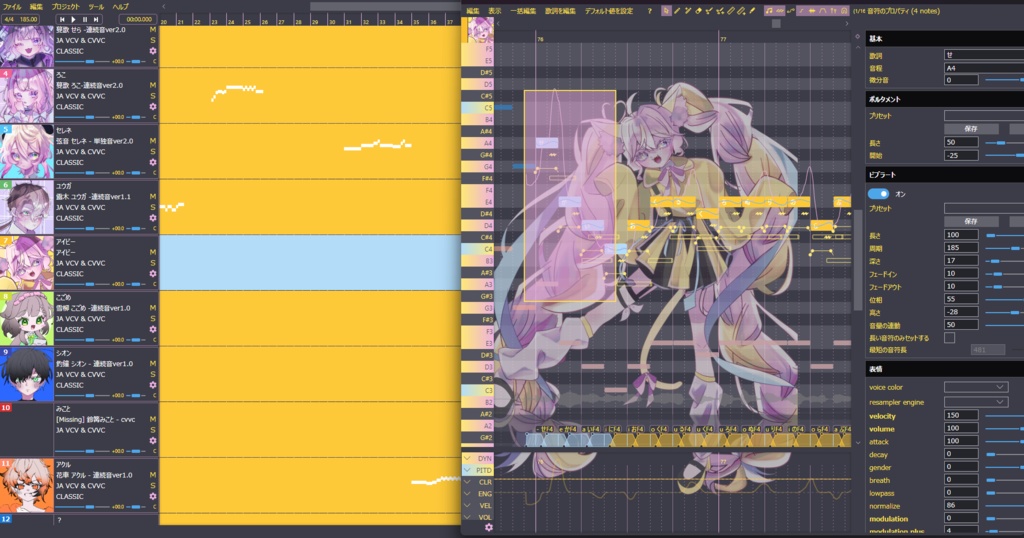The width and height of the screenshot is (1024, 538).
Task: Mute the セレネ track with M
Action: tap(153, 140)
